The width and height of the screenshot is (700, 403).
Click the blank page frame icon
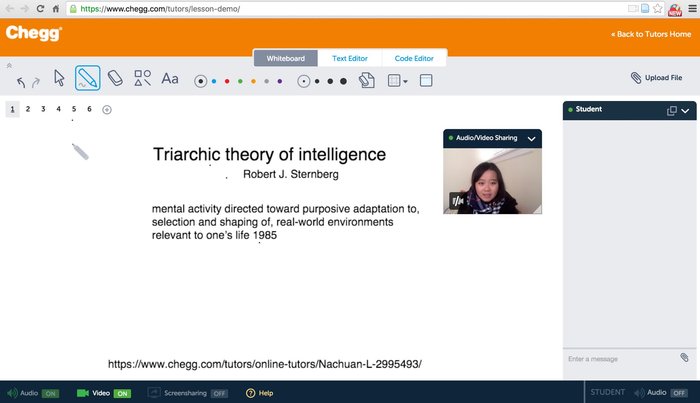click(426, 81)
